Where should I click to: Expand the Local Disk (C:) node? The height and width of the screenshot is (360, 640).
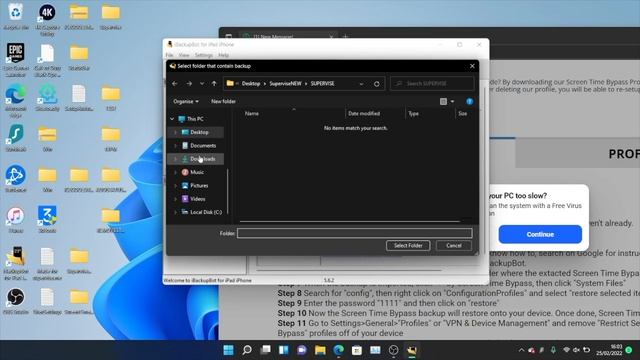pos(176,212)
